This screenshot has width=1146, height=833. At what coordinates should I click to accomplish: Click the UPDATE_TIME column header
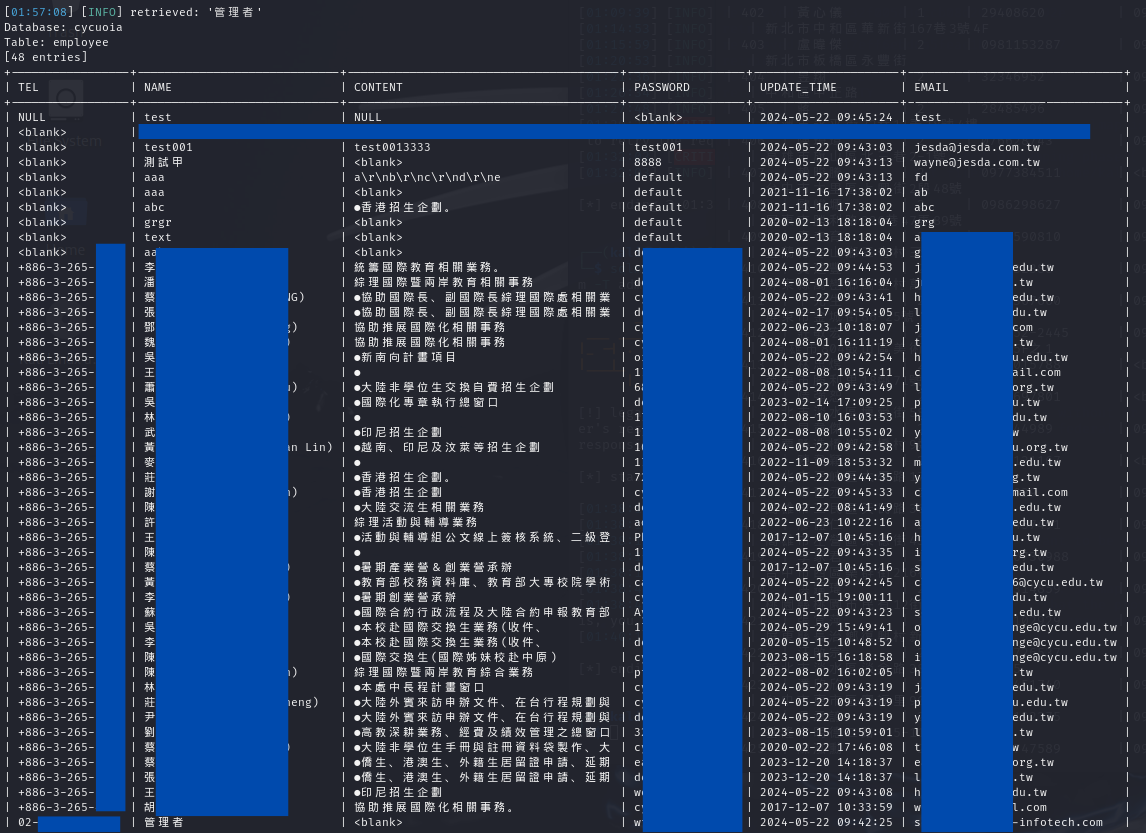coord(798,87)
